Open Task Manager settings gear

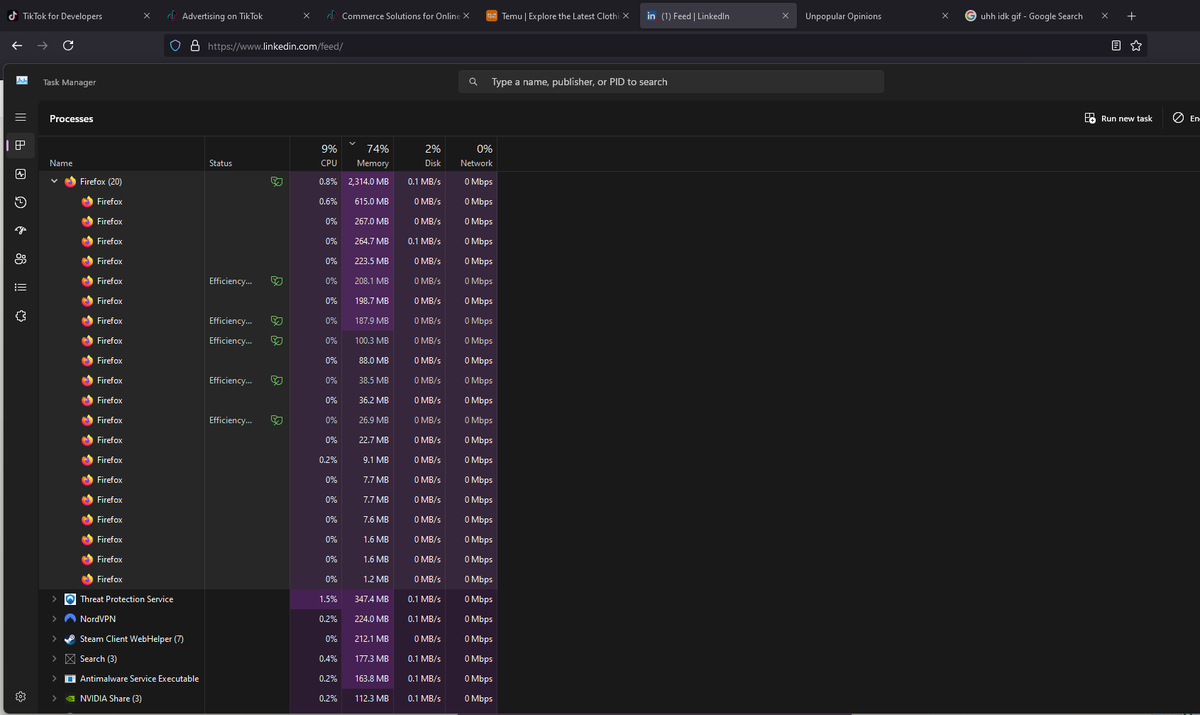pos(20,696)
